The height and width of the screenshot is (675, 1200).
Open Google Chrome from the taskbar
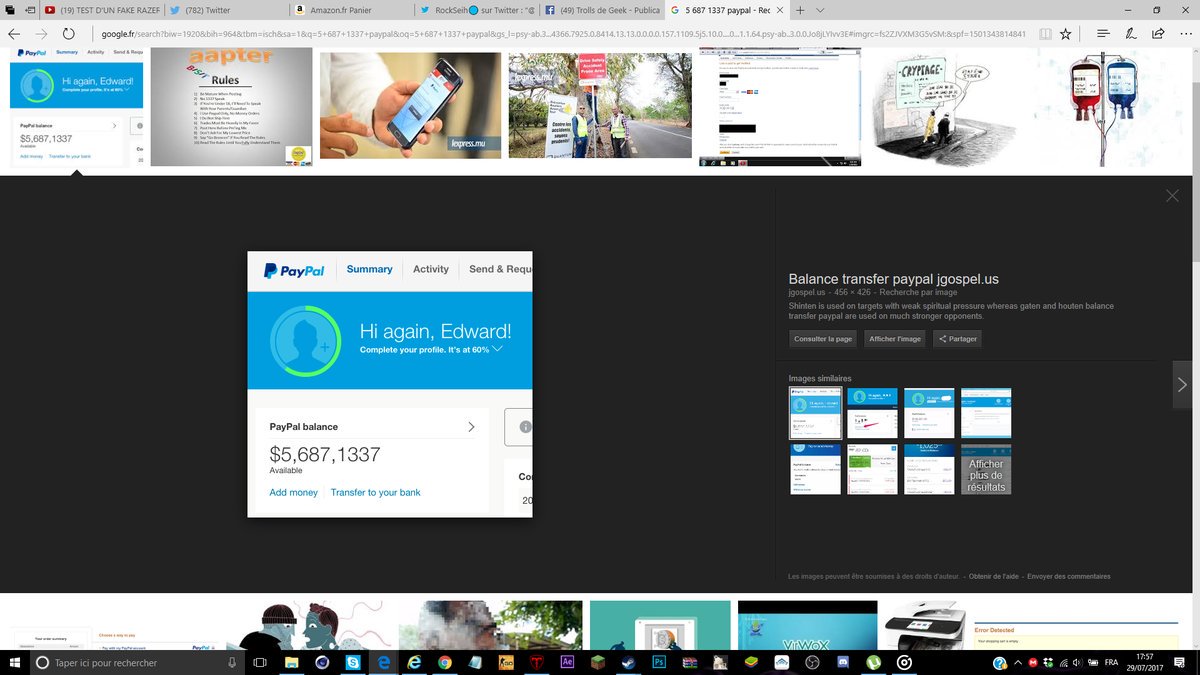[445, 662]
